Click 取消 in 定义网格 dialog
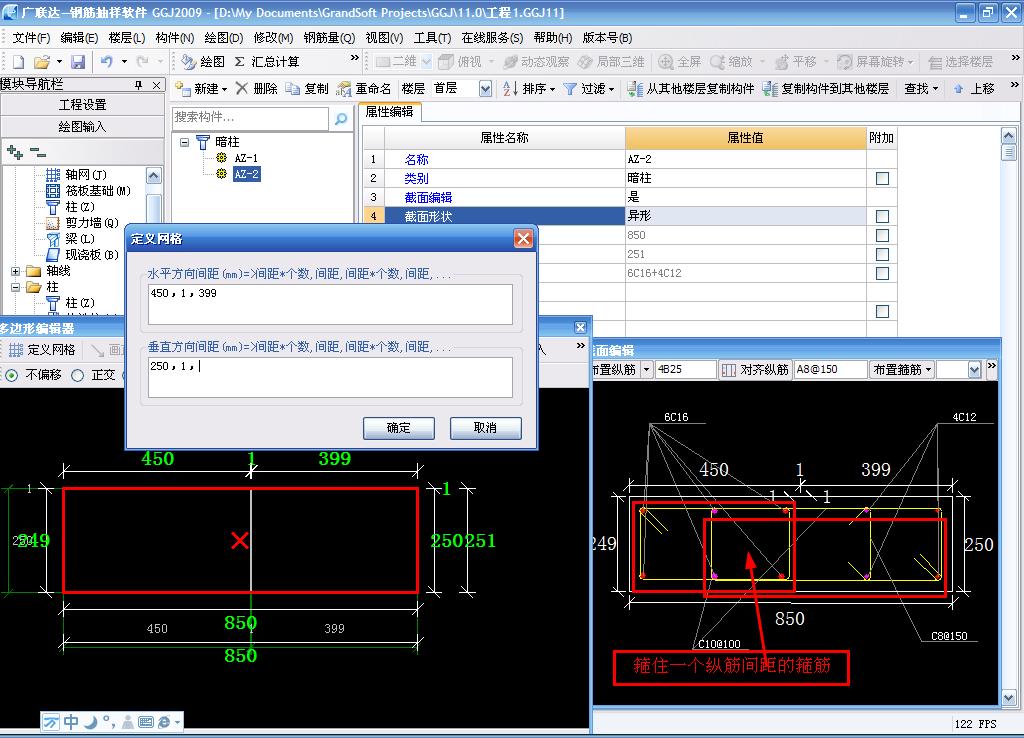The image size is (1024, 738). pos(485,428)
